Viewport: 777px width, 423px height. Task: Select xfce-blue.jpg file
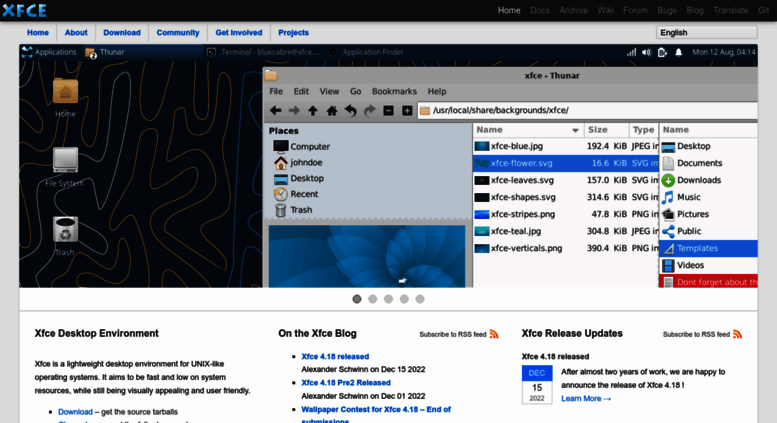[565, 146]
